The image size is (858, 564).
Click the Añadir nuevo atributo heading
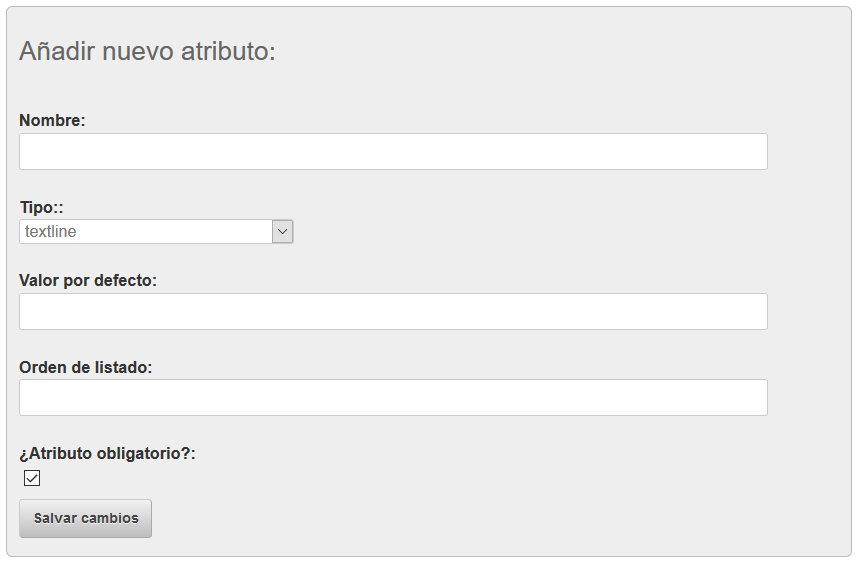click(147, 51)
